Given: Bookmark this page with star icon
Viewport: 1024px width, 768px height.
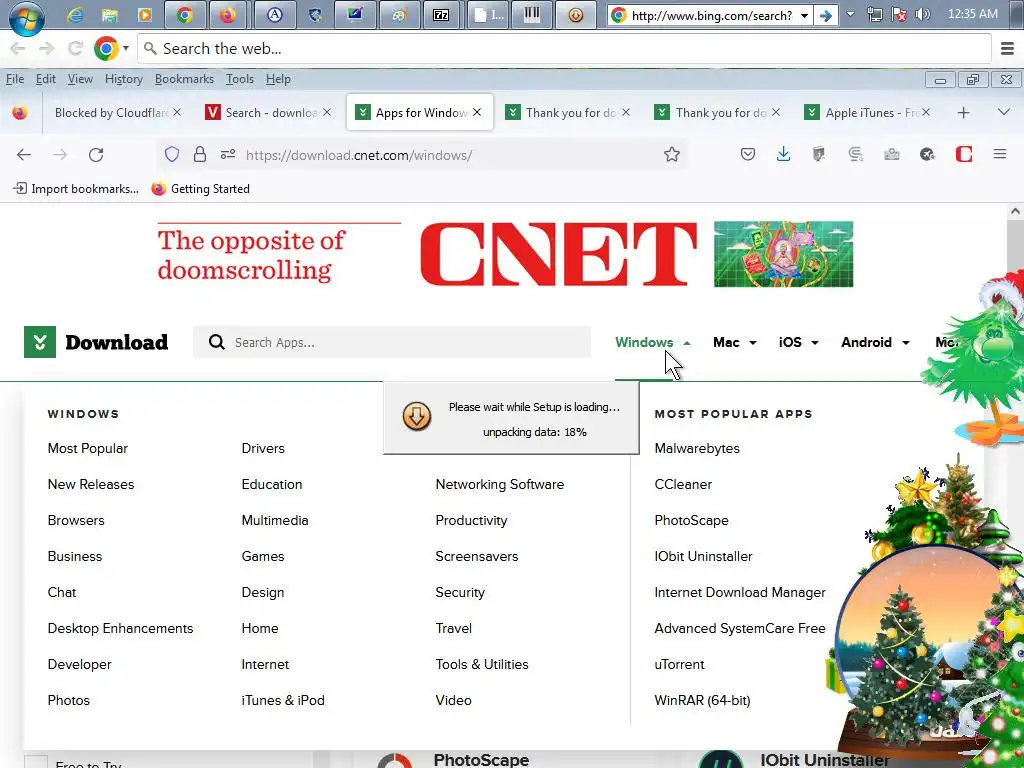Looking at the screenshot, I should [x=671, y=154].
